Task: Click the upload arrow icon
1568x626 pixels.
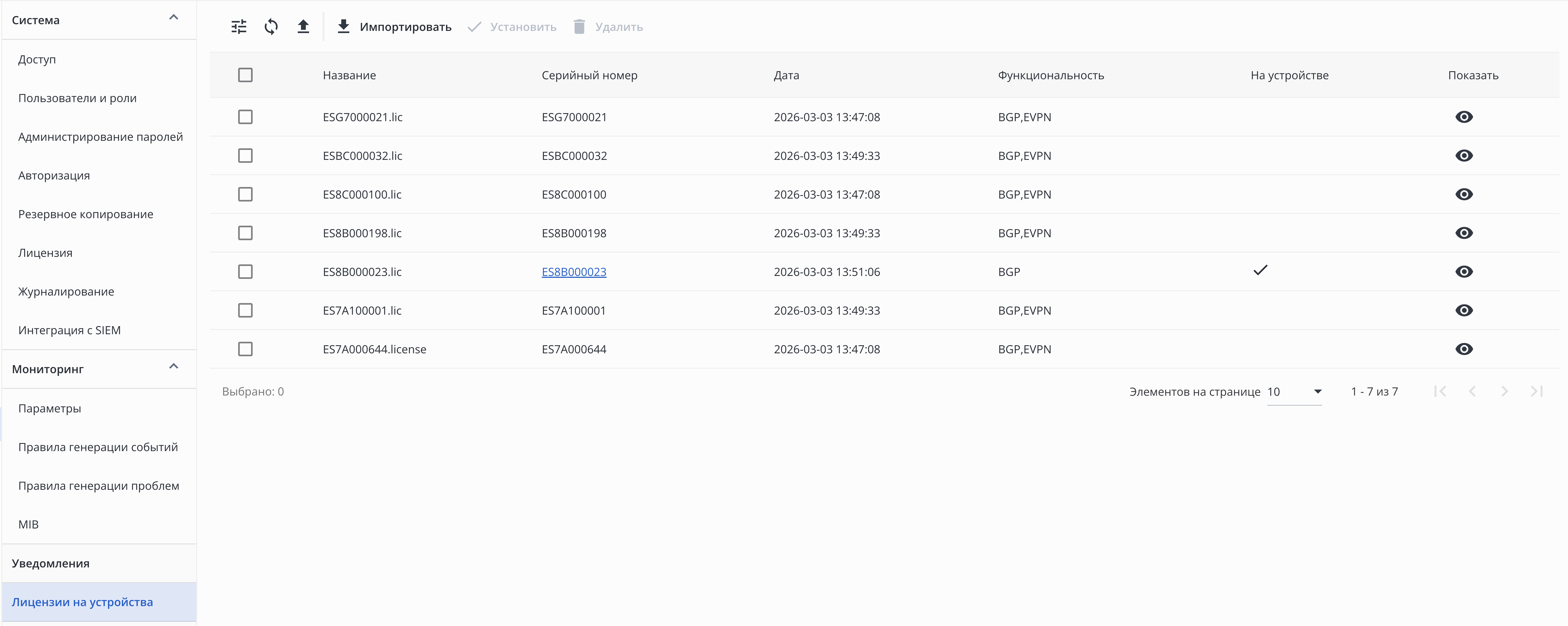Action: point(303,27)
